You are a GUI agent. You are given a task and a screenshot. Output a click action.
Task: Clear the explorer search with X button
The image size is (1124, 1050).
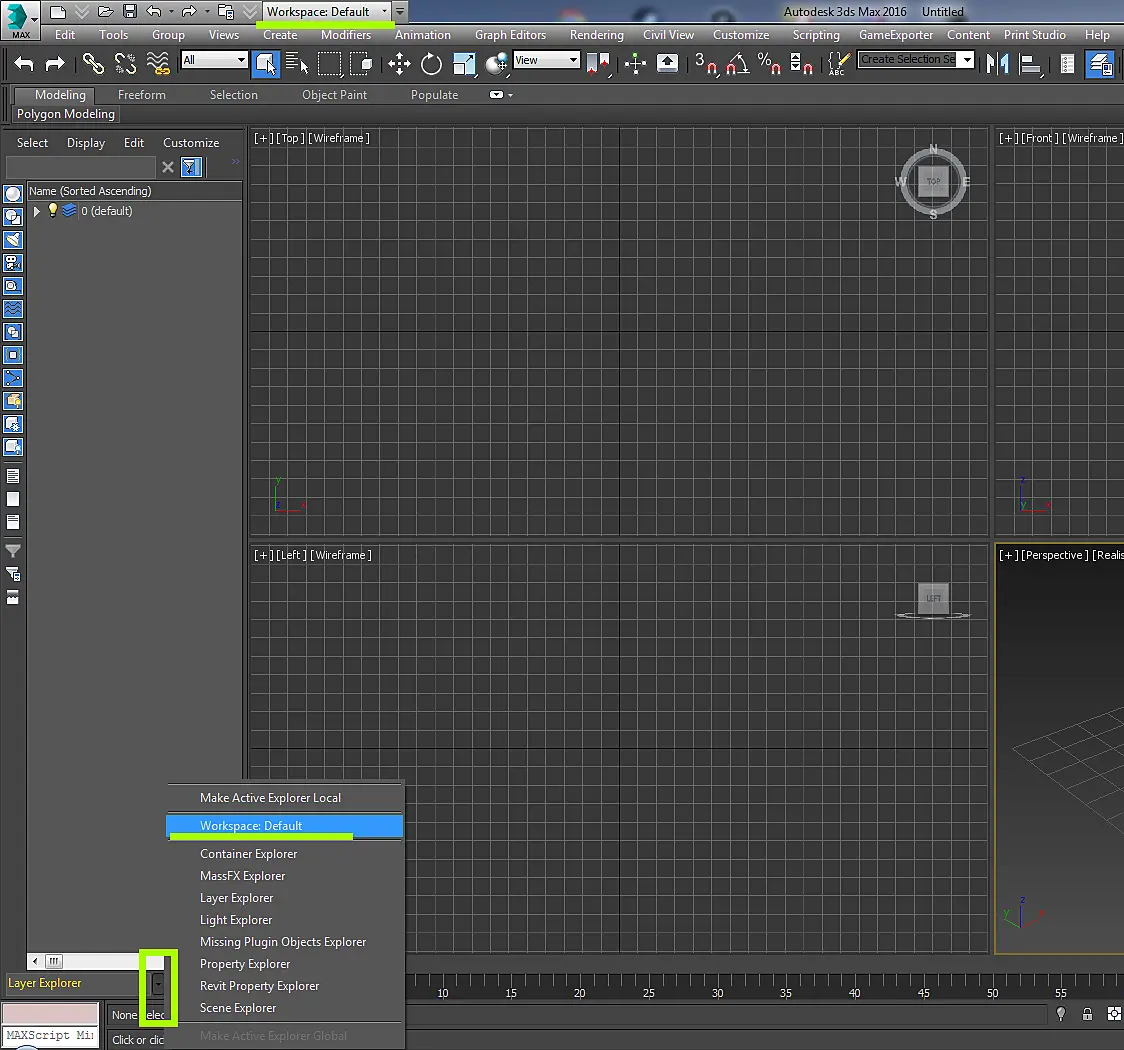[168, 167]
